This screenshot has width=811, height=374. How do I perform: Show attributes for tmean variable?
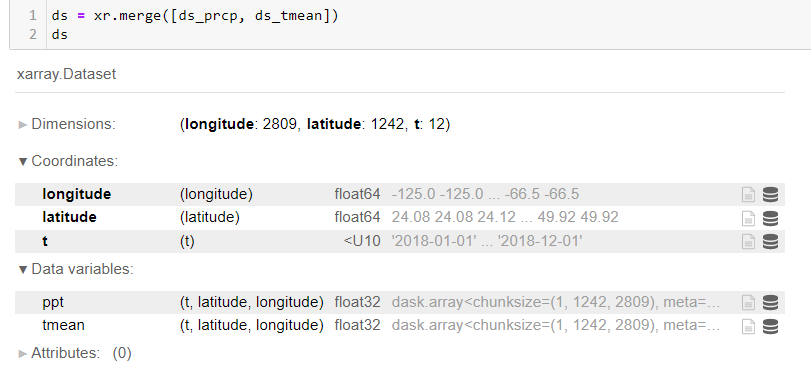[x=748, y=326]
